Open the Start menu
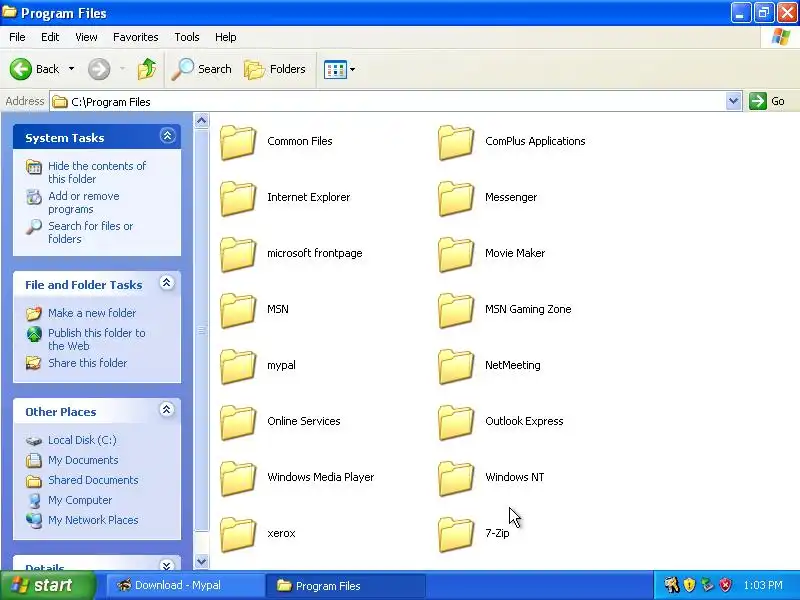Image resolution: width=800 pixels, height=600 pixels. (x=48, y=585)
